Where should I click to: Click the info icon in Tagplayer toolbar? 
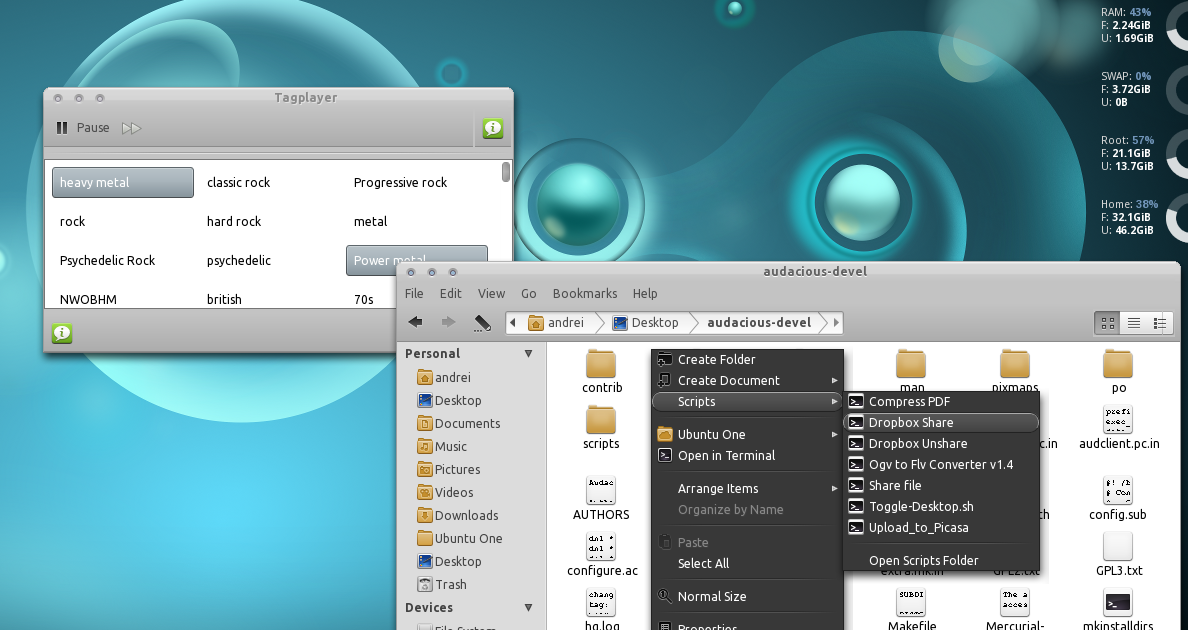point(491,128)
